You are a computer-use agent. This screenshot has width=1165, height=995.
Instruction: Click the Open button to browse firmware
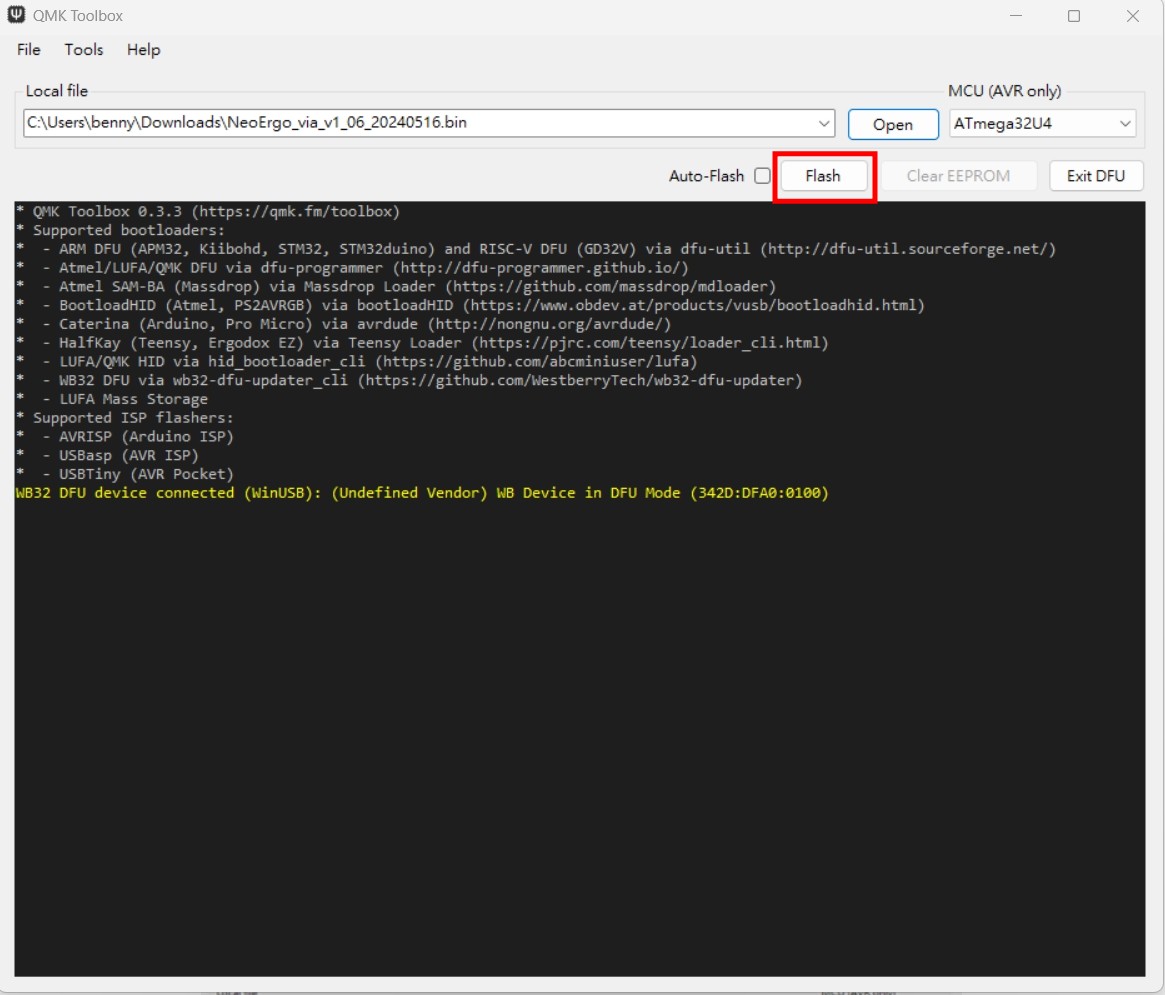pyautogui.click(x=892, y=124)
